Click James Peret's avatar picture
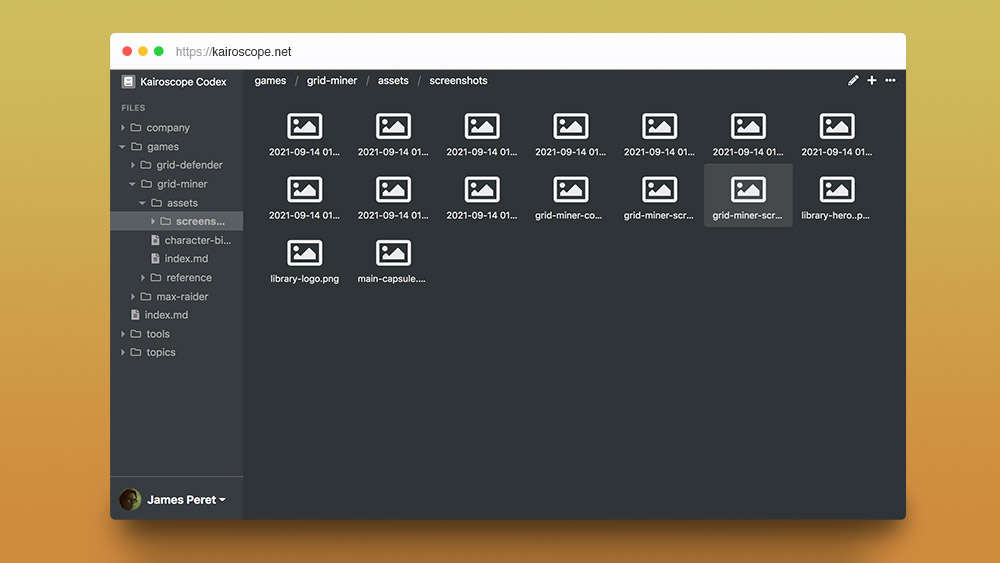Viewport: 1000px width, 563px height. pyautogui.click(x=130, y=499)
